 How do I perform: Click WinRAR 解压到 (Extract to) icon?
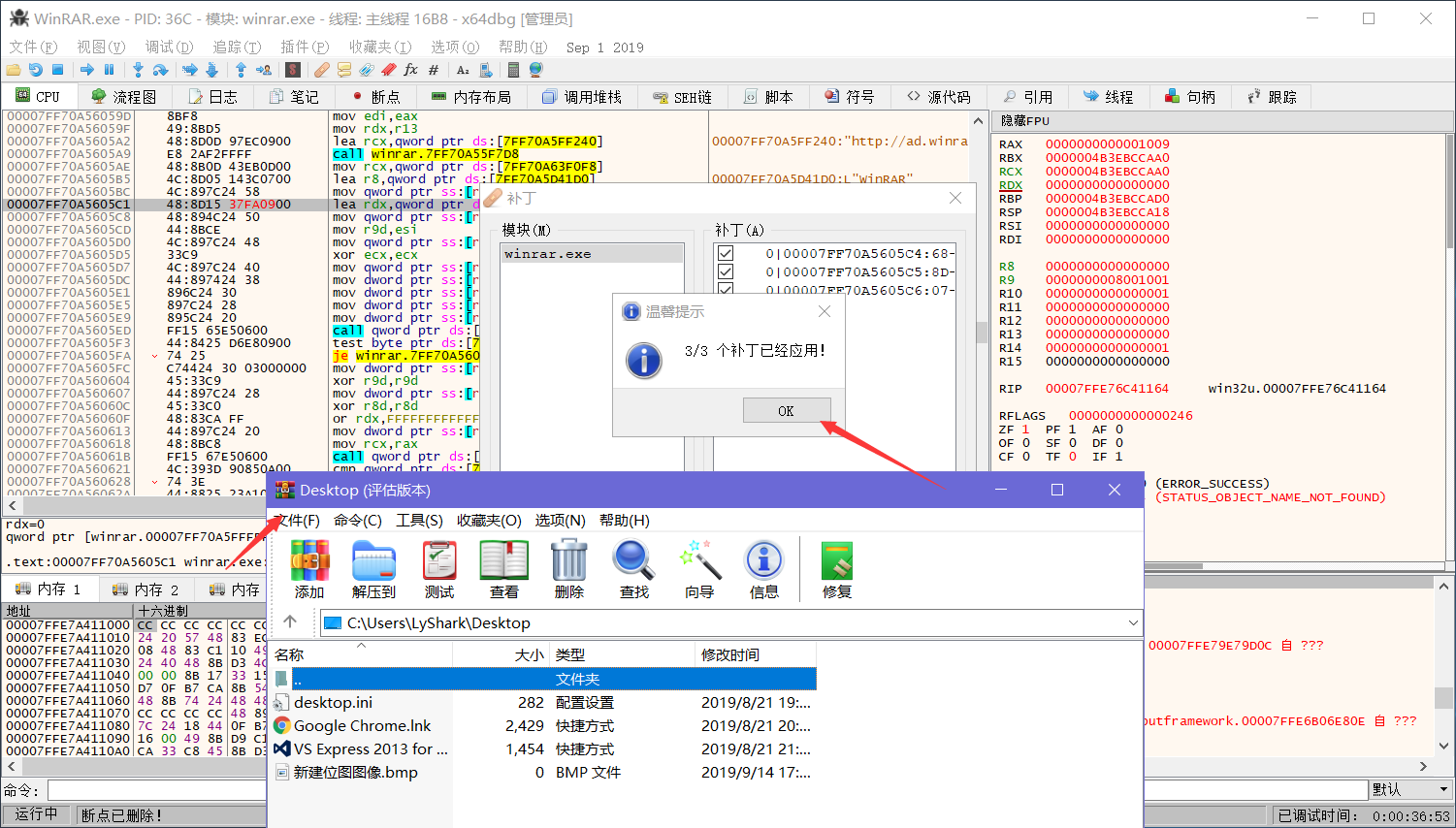pos(373,570)
